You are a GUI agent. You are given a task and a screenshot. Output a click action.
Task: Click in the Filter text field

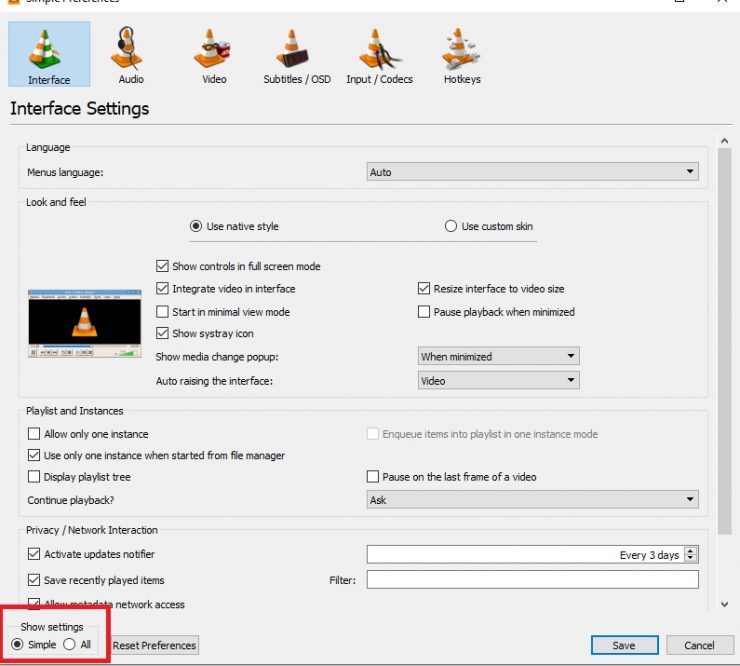(x=533, y=580)
